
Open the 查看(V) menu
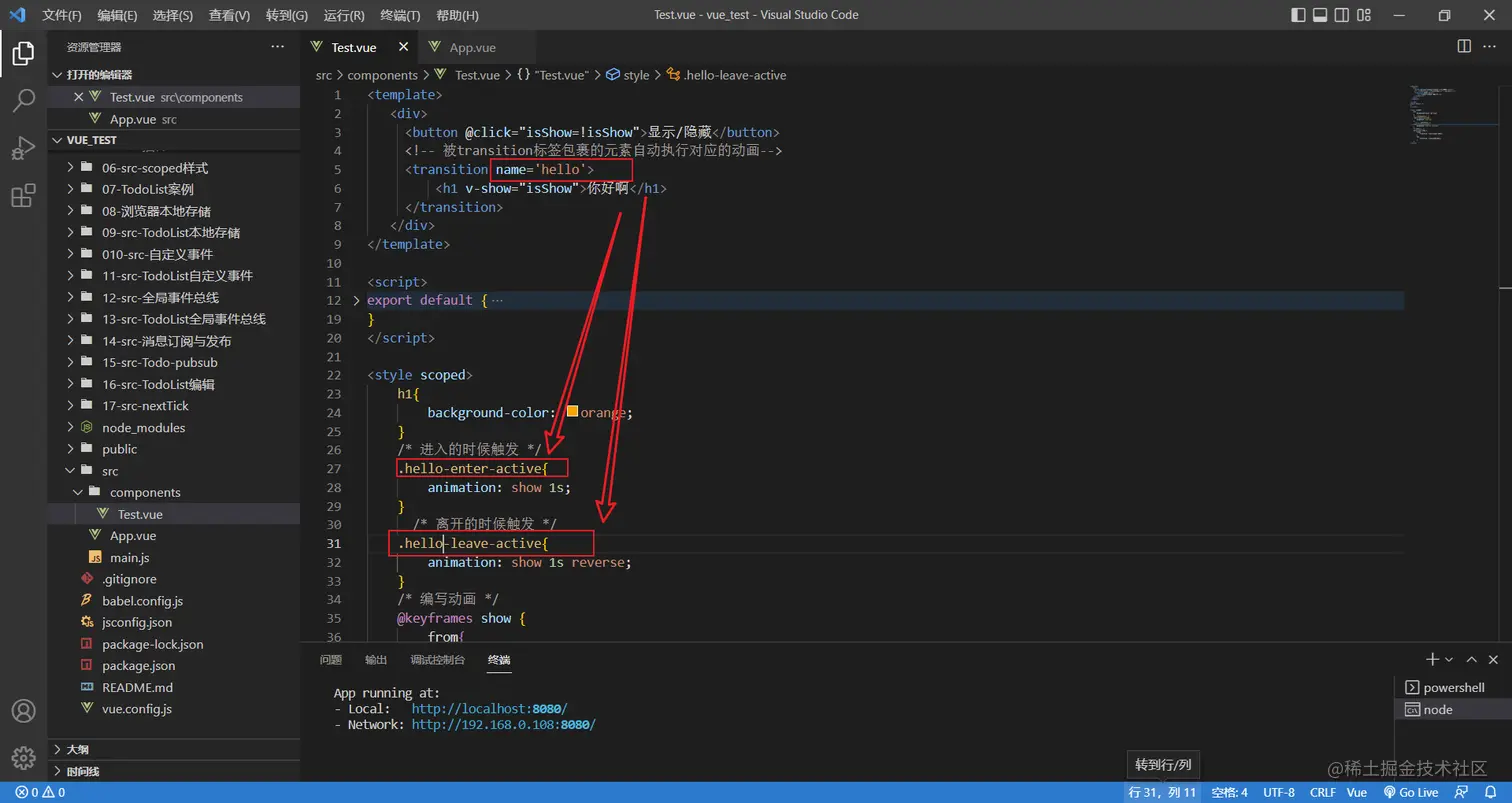[x=230, y=15]
